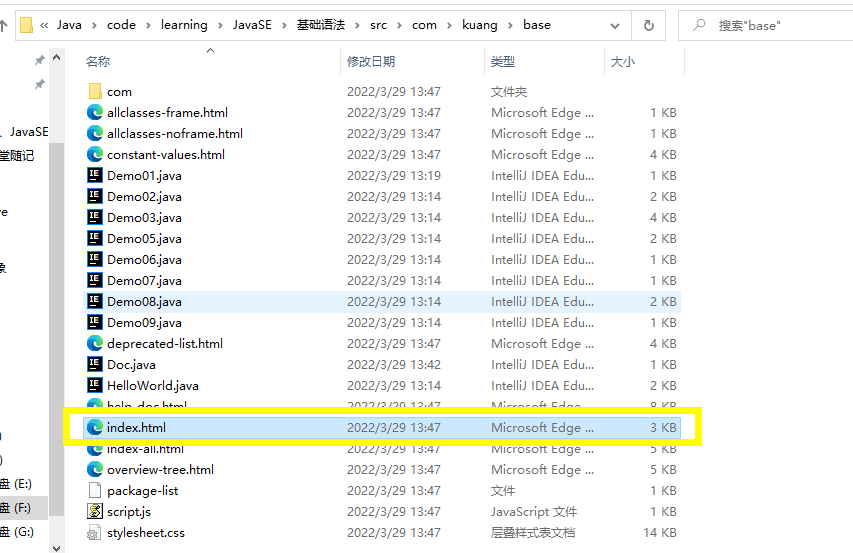The image size is (853, 553).
Task: Go to the JavaSE breadcrumb folder
Action: (x=252, y=25)
